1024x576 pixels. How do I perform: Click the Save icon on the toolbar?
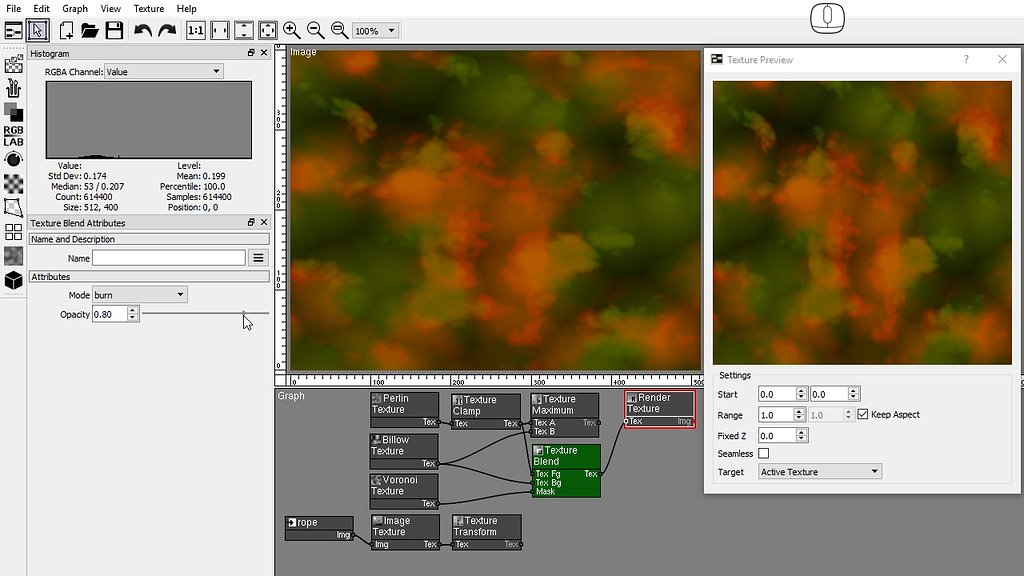click(x=112, y=30)
